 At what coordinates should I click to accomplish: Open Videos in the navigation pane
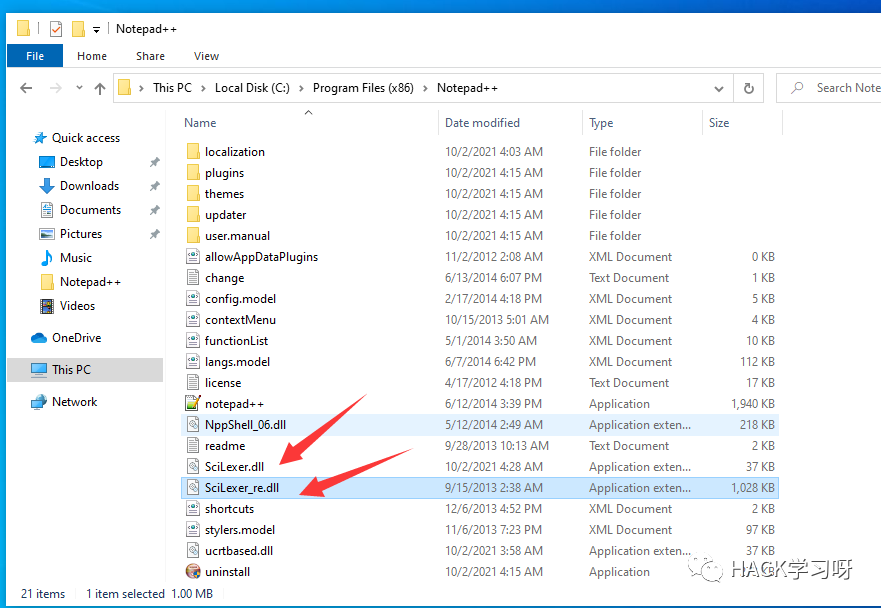point(77,306)
